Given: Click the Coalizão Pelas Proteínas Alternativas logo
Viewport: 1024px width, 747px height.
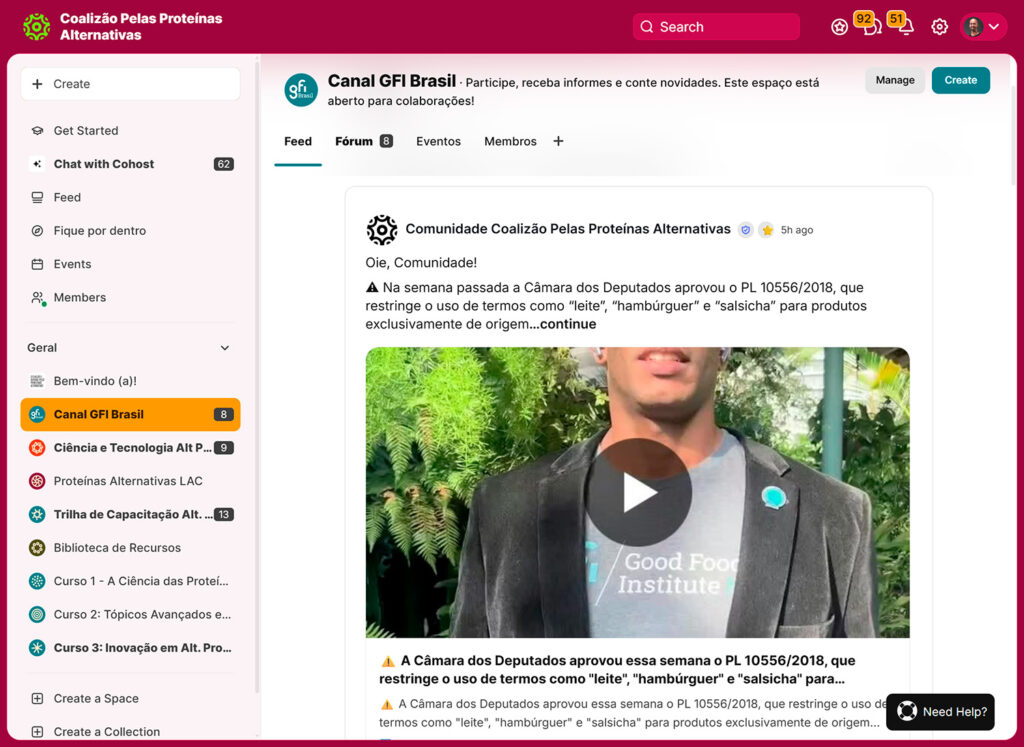Looking at the screenshot, I should (x=36, y=27).
